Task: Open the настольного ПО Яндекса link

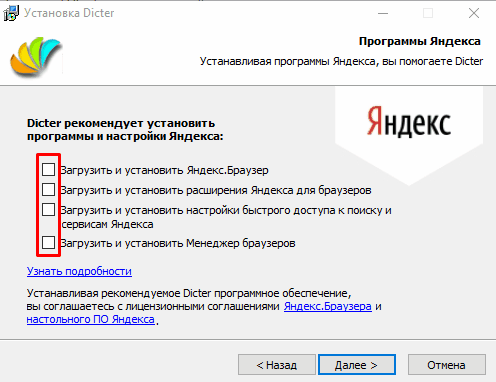Action: [91, 319]
